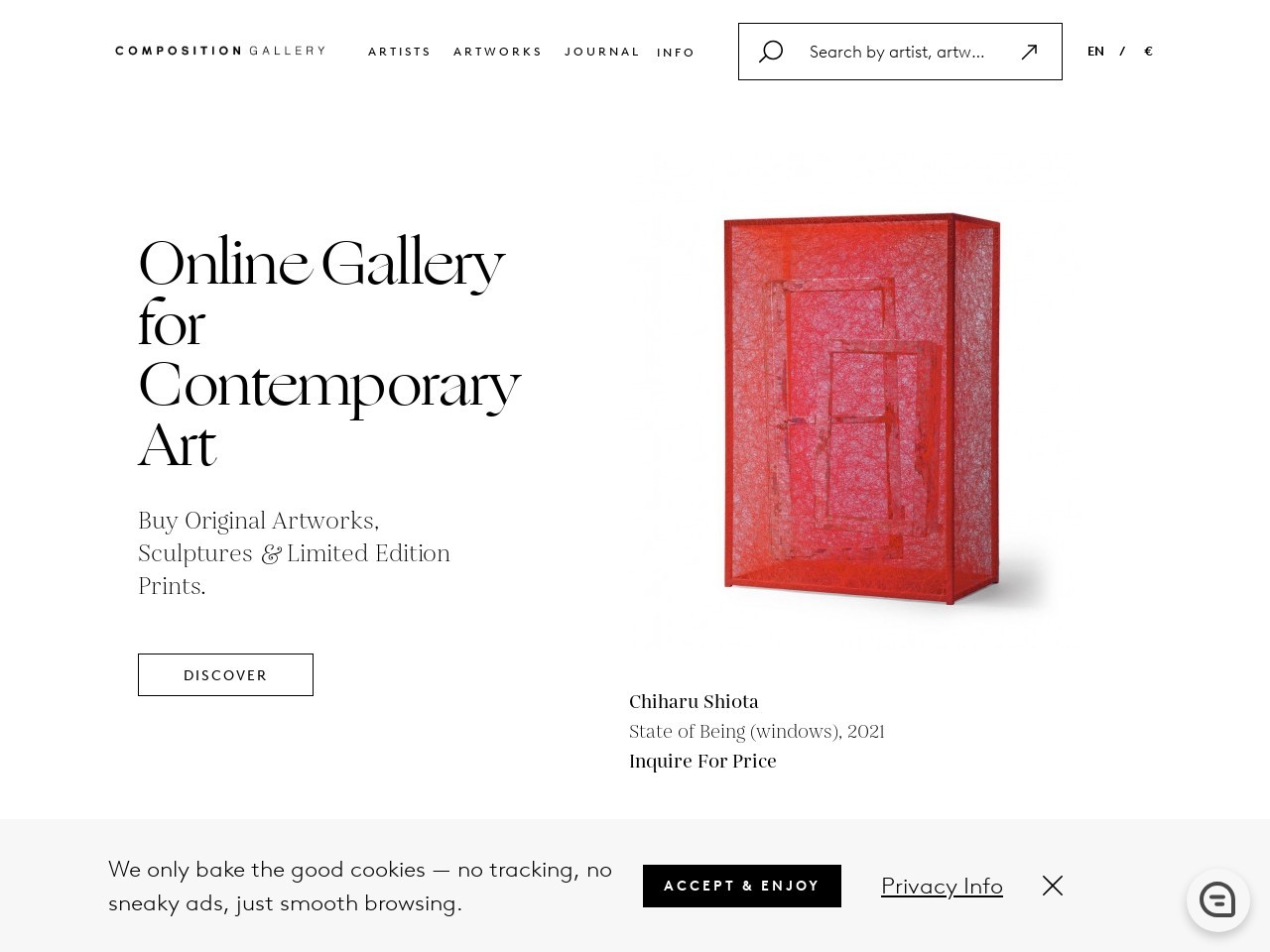Open the chat widget icon
Screen dimensions: 1270x952
(x=1217, y=900)
